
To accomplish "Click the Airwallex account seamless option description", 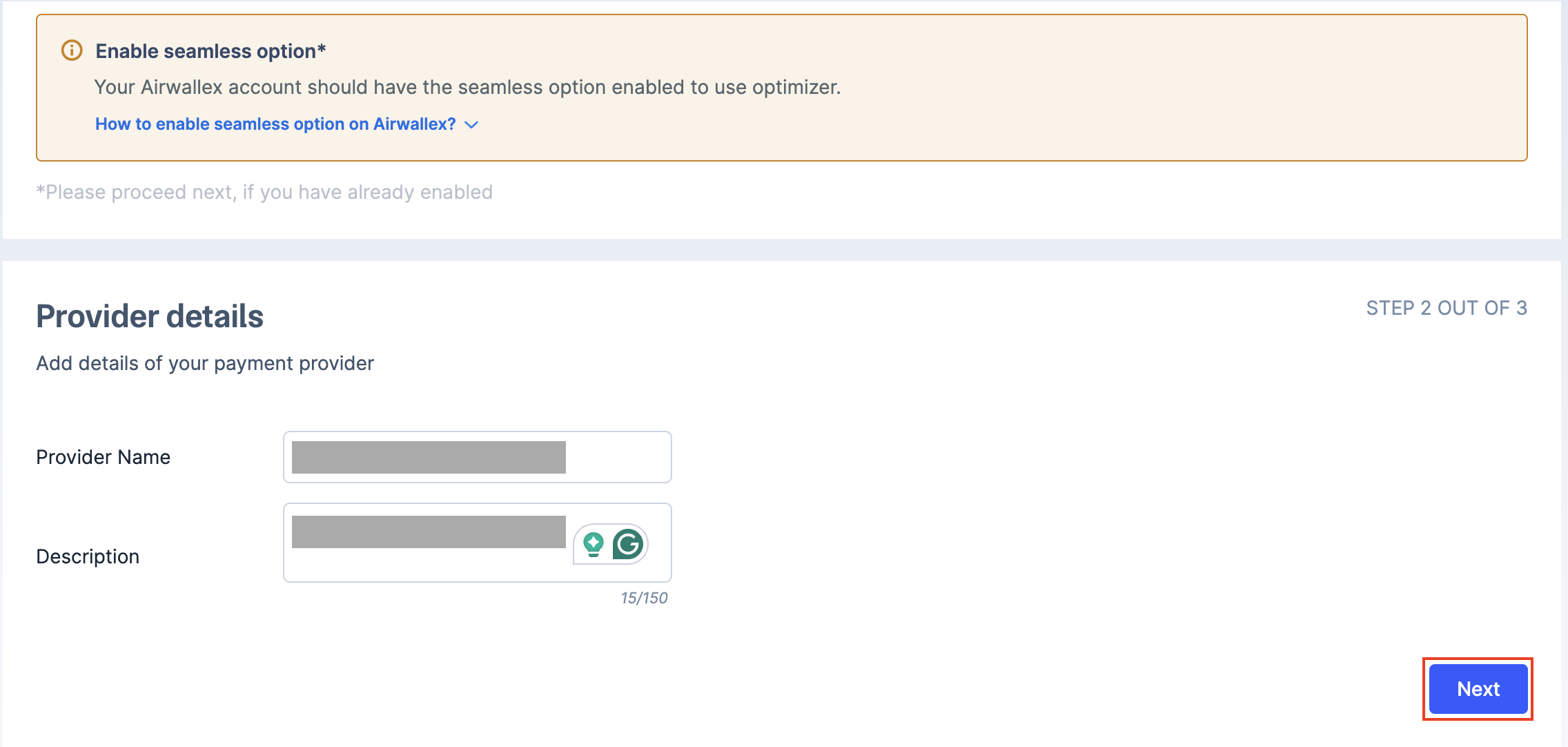I will (467, 87).
